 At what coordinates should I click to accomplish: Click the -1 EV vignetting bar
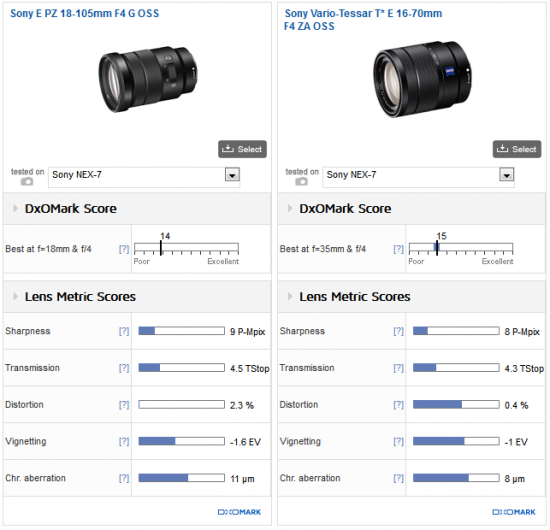456,441
